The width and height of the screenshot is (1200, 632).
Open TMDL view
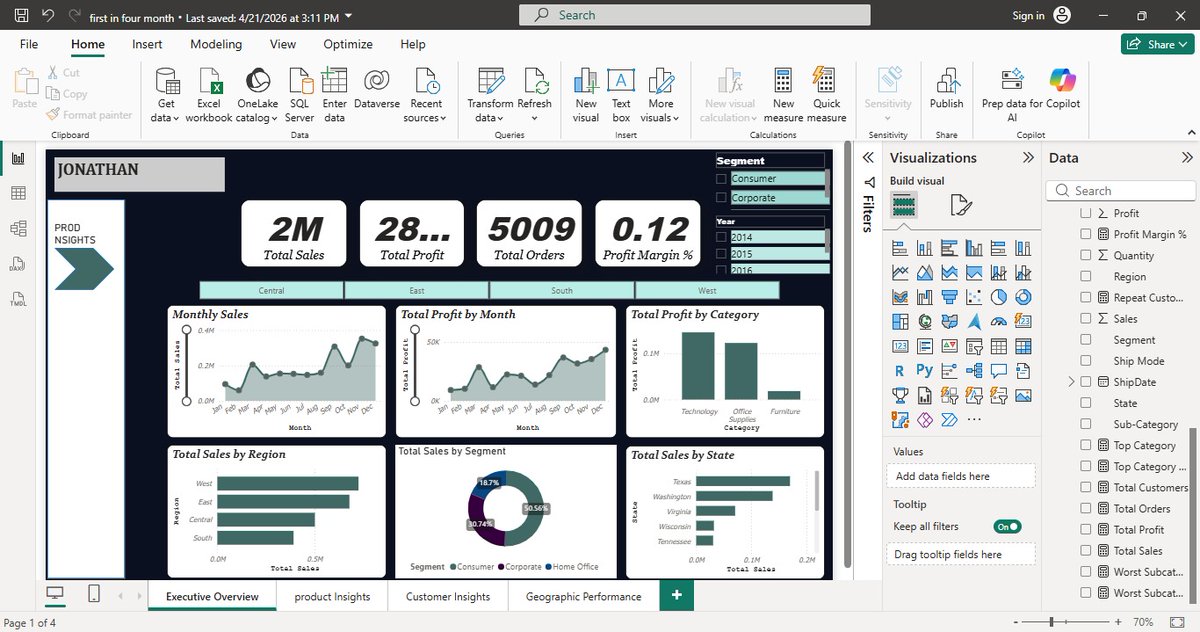pyautogui.click(x=18, y=299)
